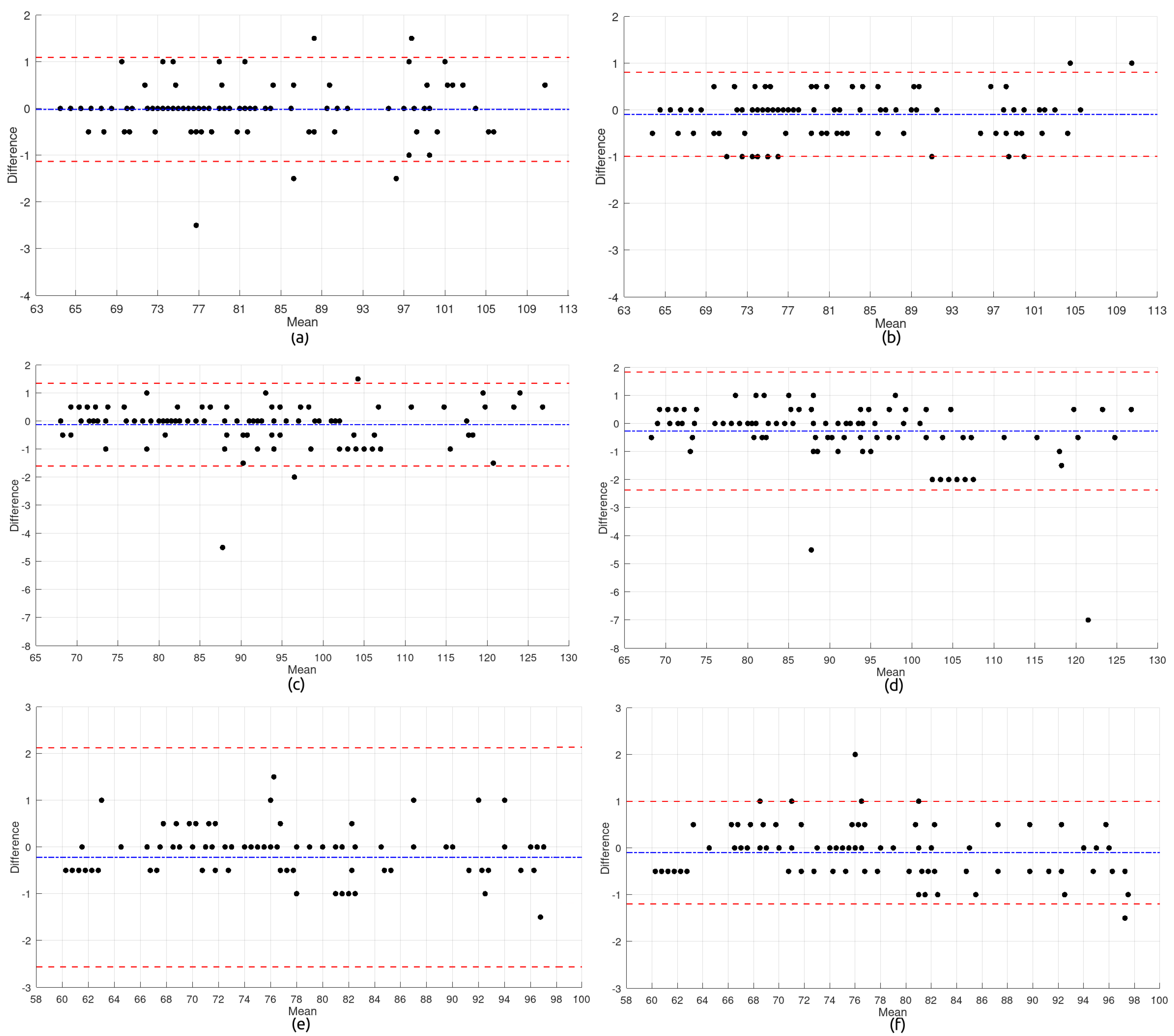Viewport: 1174px width, 1036px height.
Task: Click the 1.5 difference point in plot (e)
Action: 273,777
